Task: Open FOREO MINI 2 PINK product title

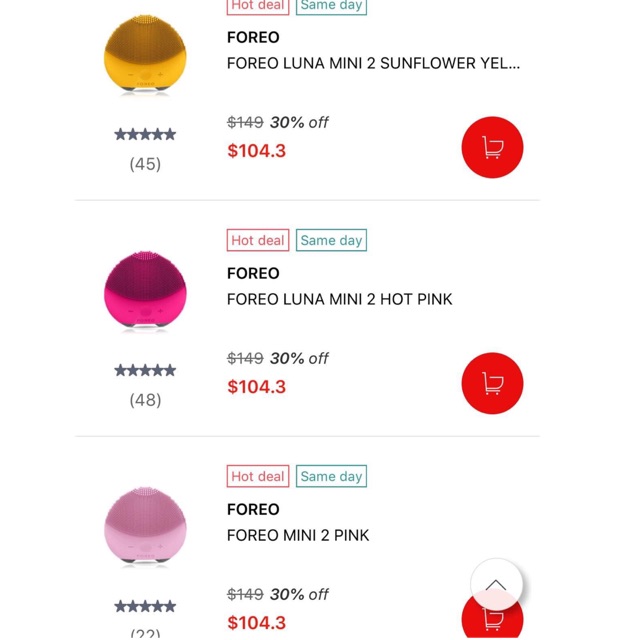Action: [x=298, y=535]
